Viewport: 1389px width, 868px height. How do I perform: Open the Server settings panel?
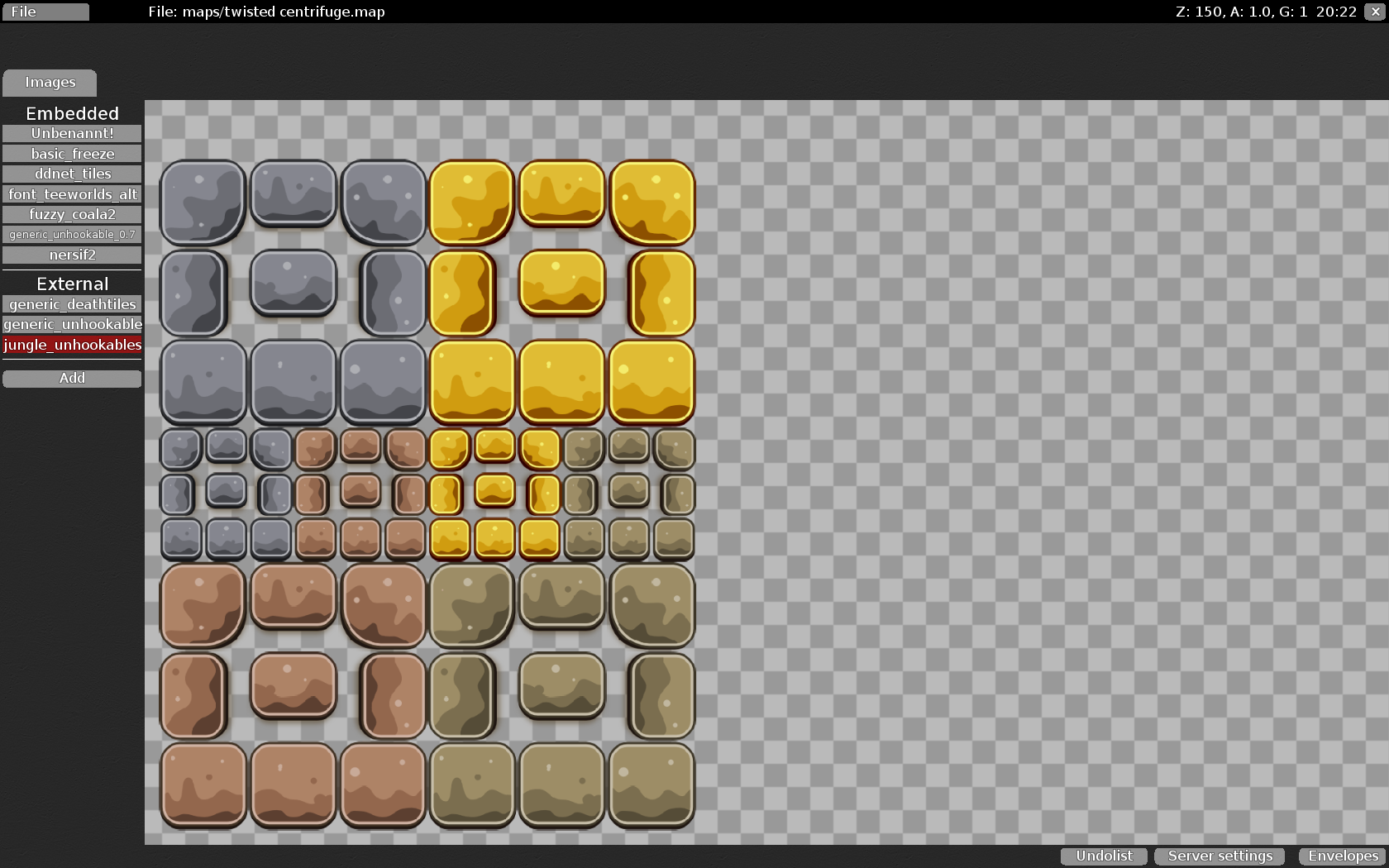(1219, 856)
